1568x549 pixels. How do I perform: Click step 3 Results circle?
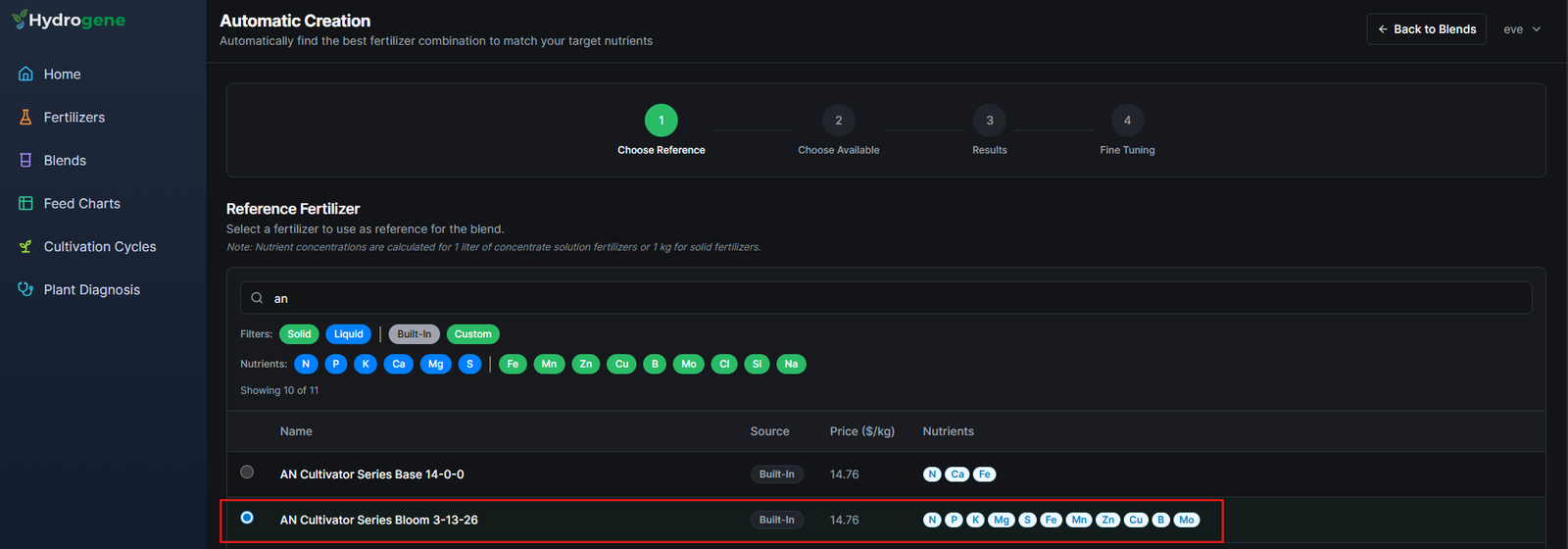coord(990,121)
